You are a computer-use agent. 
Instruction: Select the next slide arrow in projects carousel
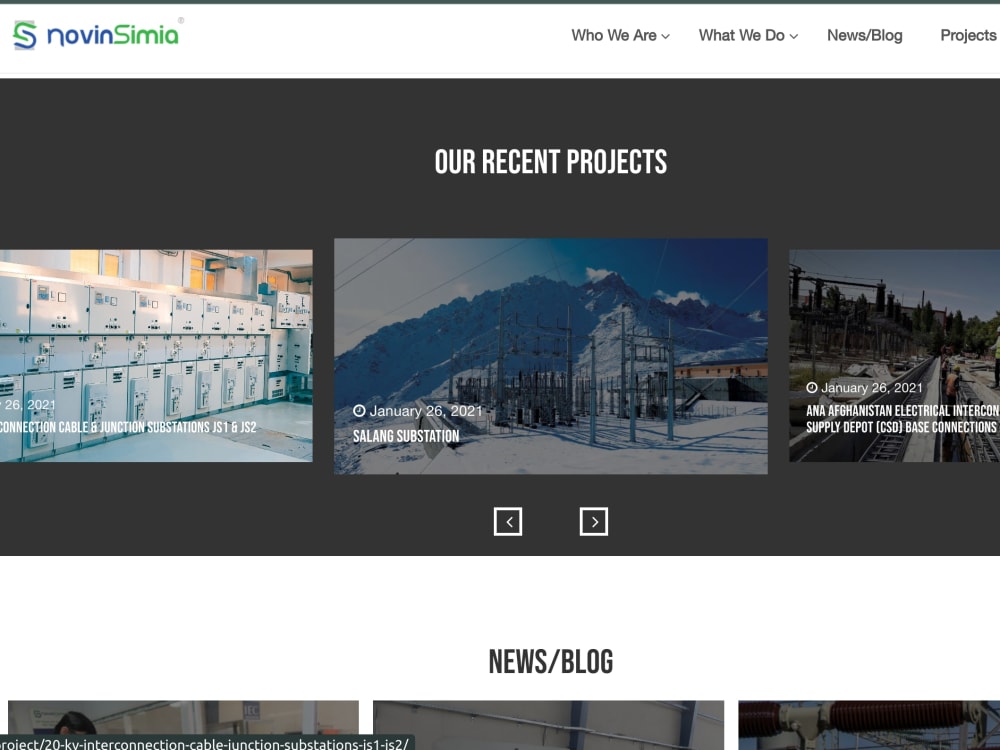pos(595,521)
